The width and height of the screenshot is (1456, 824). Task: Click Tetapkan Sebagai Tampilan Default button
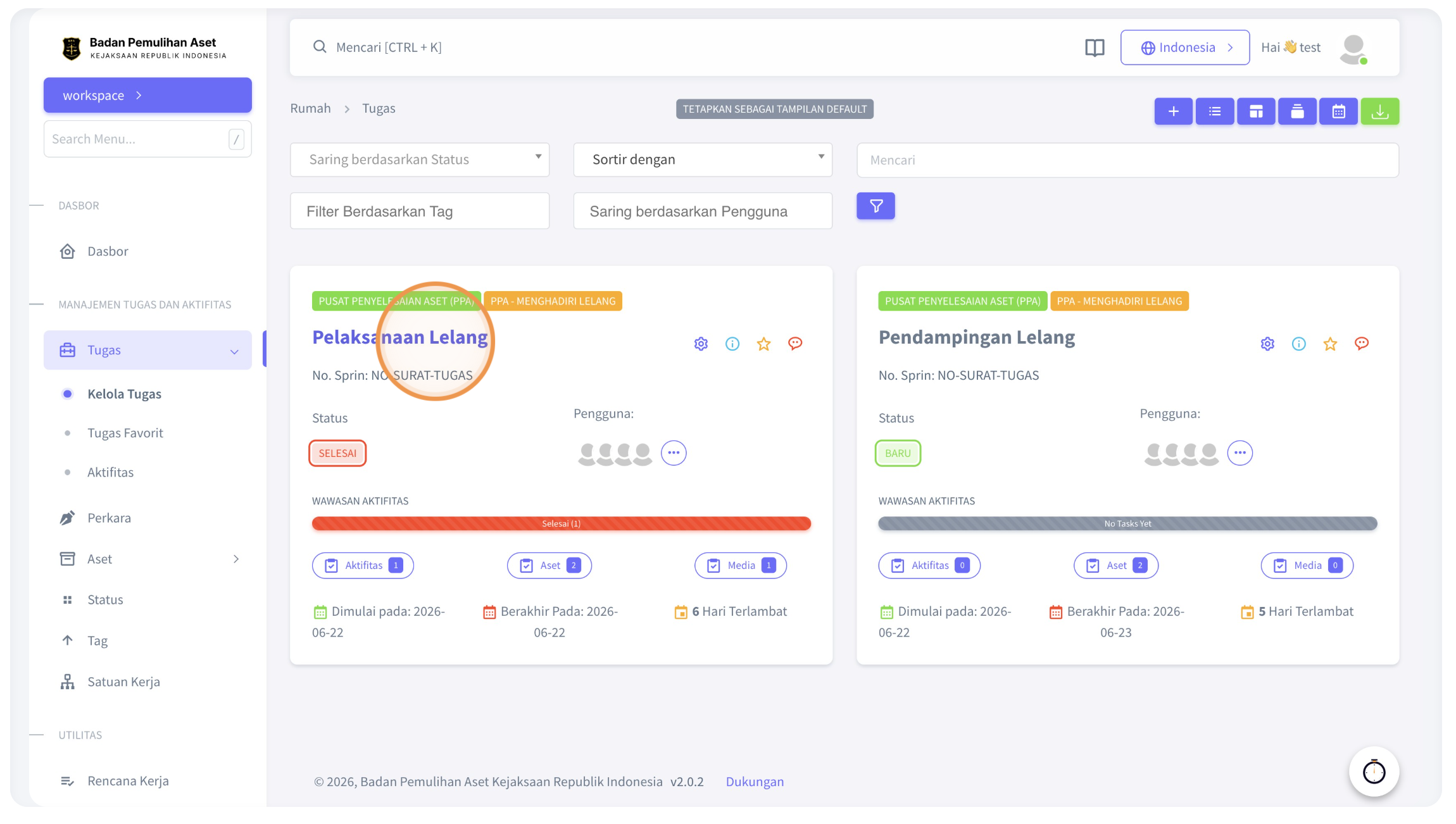click(x=775, y=109)
